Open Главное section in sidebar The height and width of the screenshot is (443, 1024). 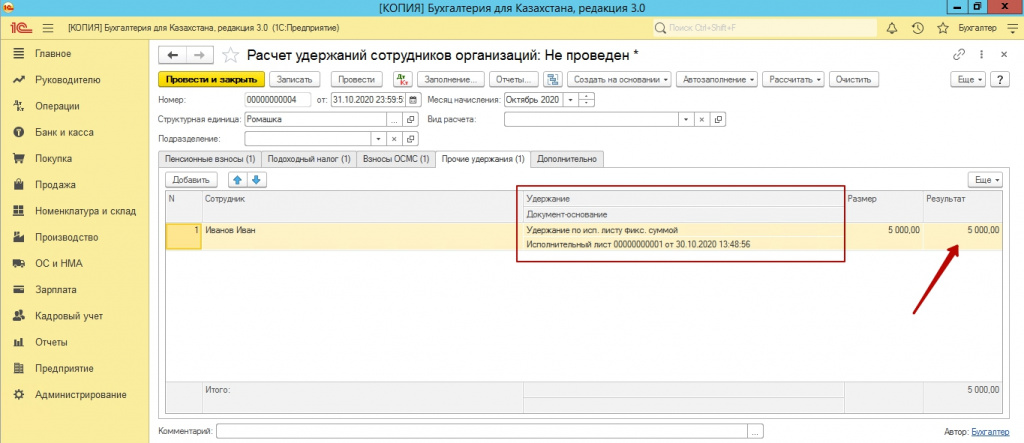tap(53, 54)
